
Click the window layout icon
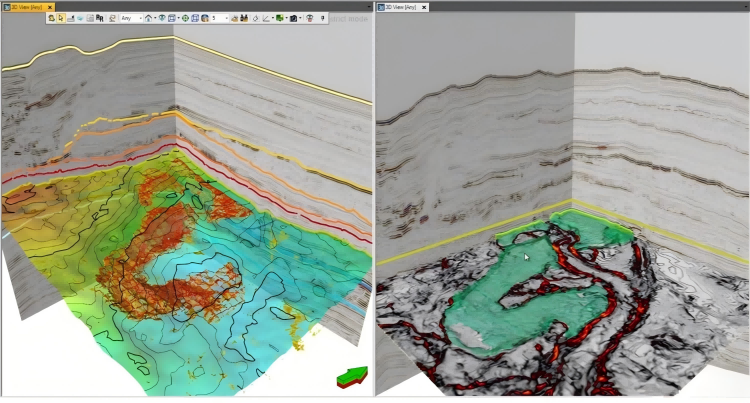[172, 18]
